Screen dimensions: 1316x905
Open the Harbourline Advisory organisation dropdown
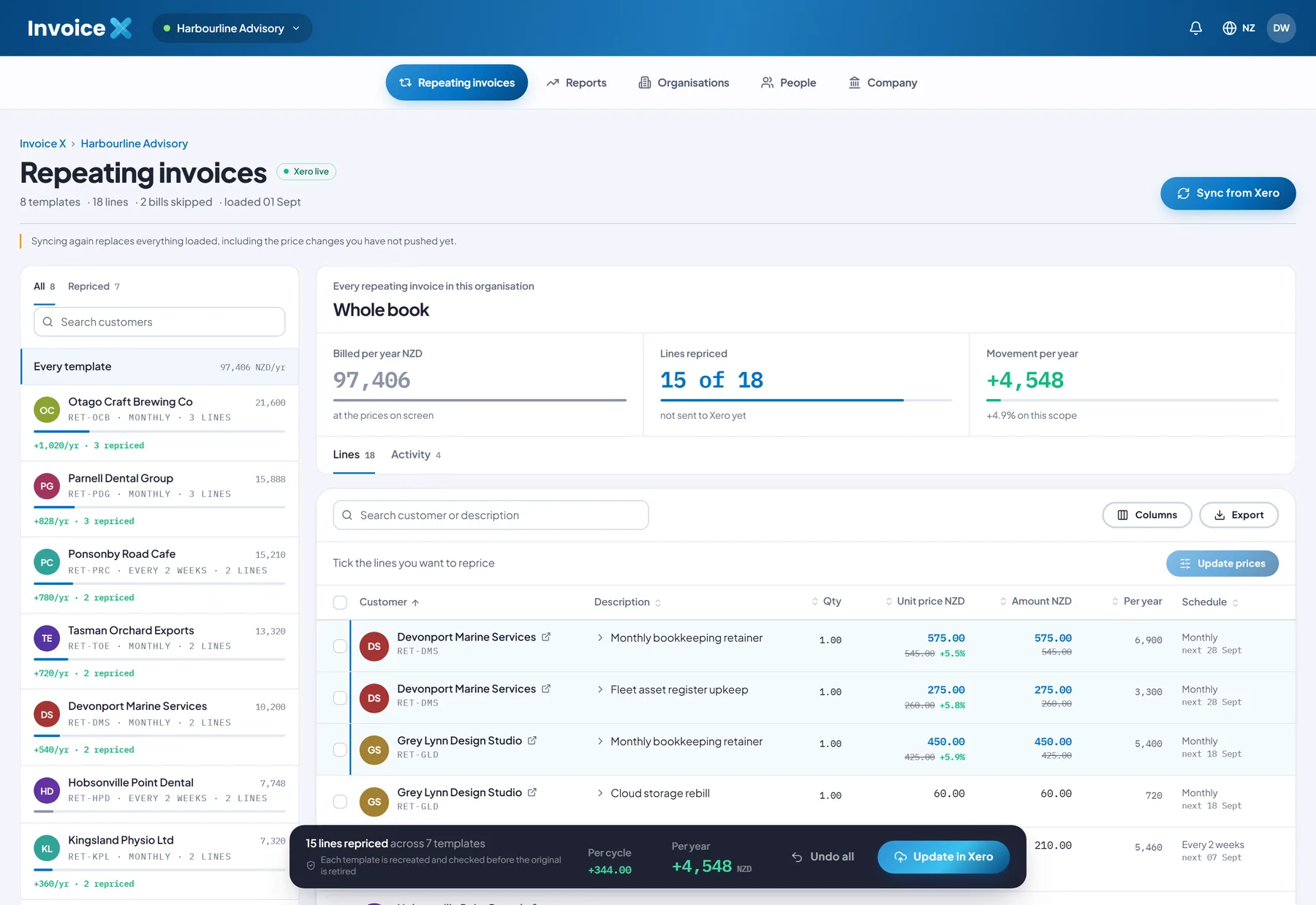[232, 28]
